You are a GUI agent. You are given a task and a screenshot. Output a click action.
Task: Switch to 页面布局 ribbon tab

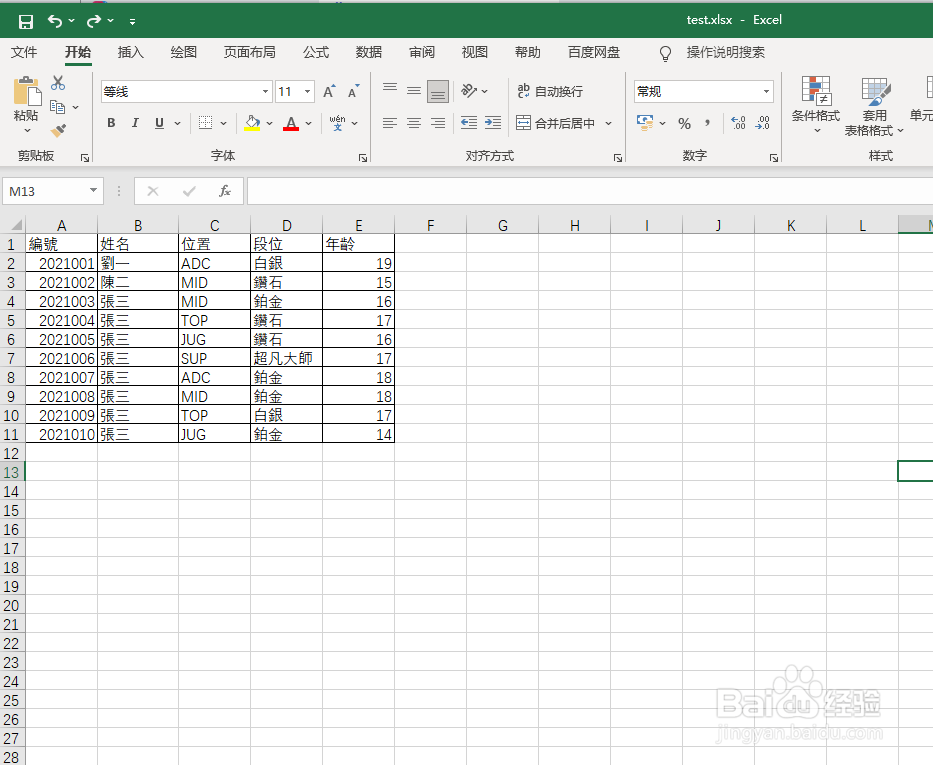249,52
